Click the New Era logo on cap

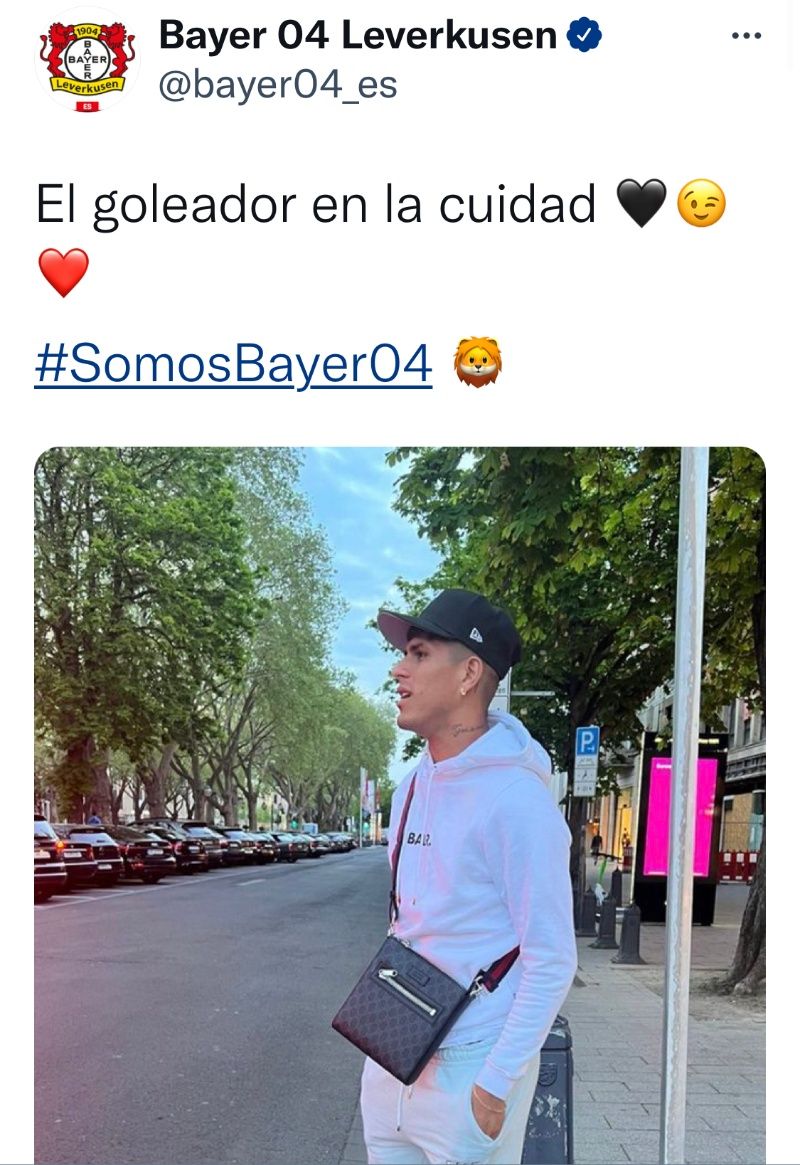(x=477, y=634)
